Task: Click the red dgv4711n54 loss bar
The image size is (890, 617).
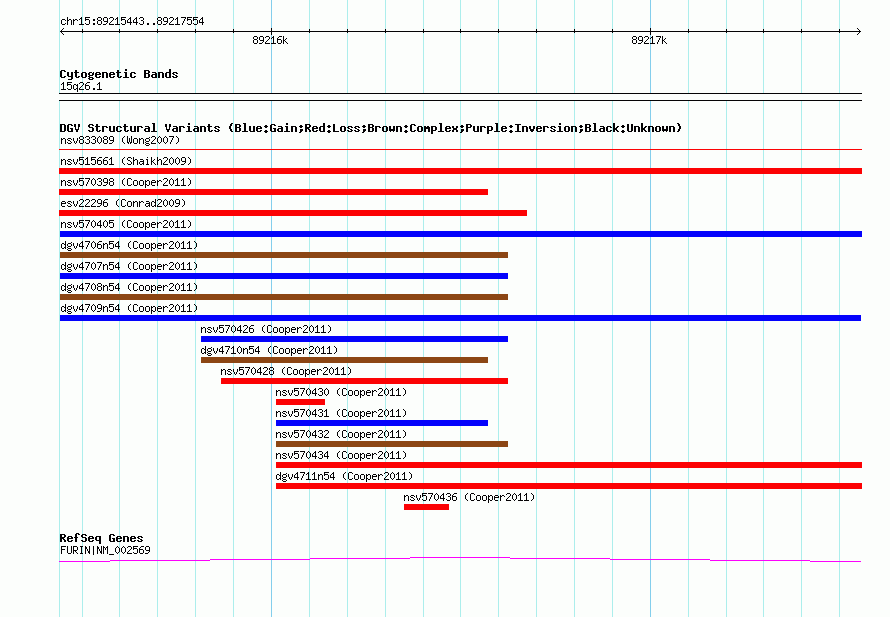Action: click(569, 486)
